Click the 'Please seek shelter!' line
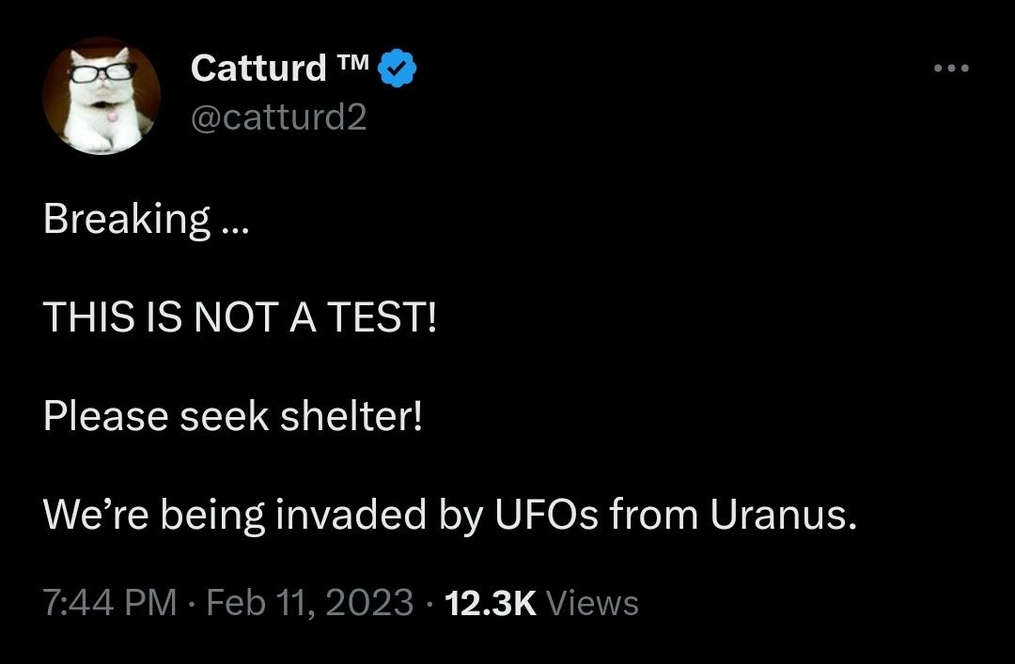1015x664 pixels. (233, 416)
